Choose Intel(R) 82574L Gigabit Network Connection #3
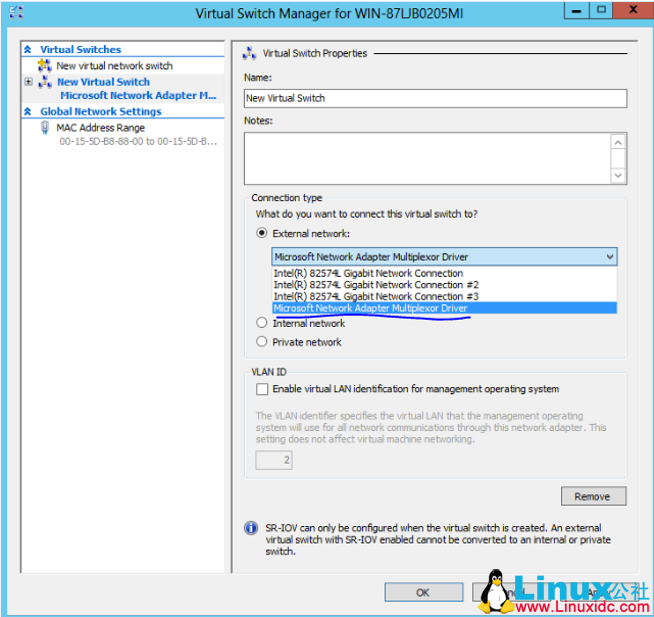 click(x=444, y=297)
